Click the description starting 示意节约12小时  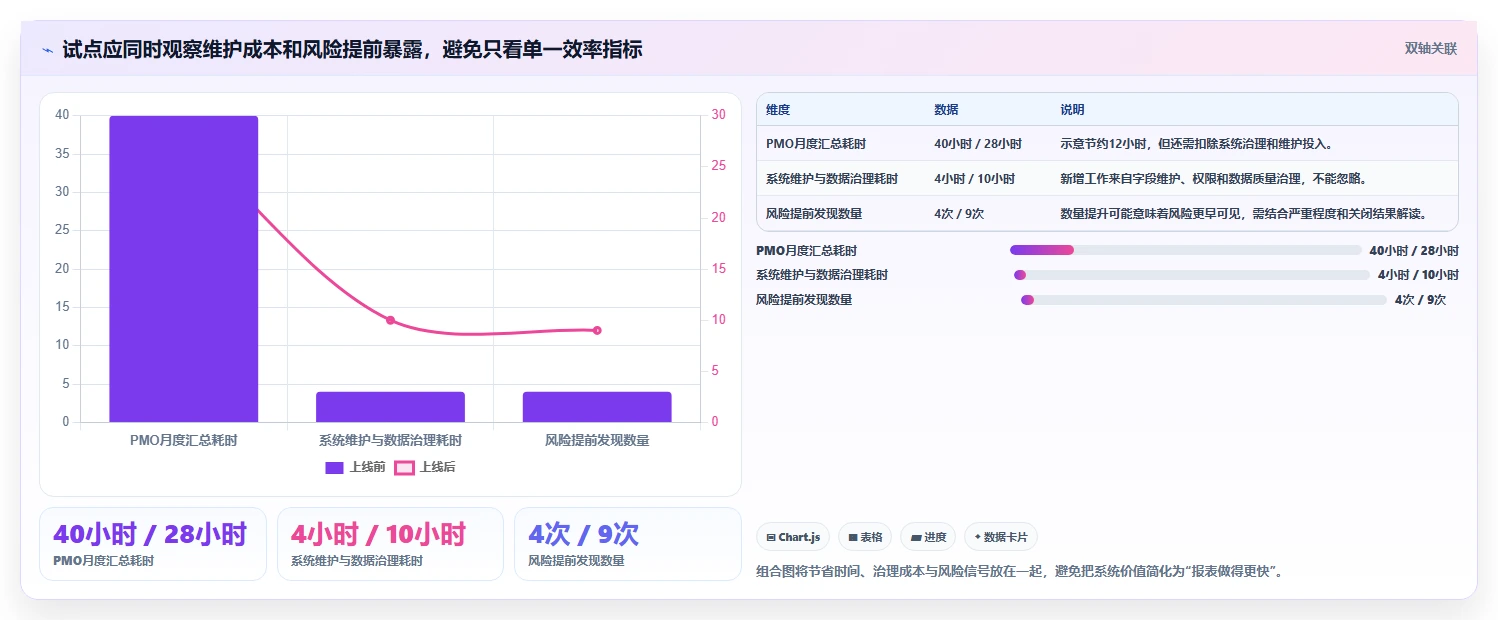click(1196, 144)
